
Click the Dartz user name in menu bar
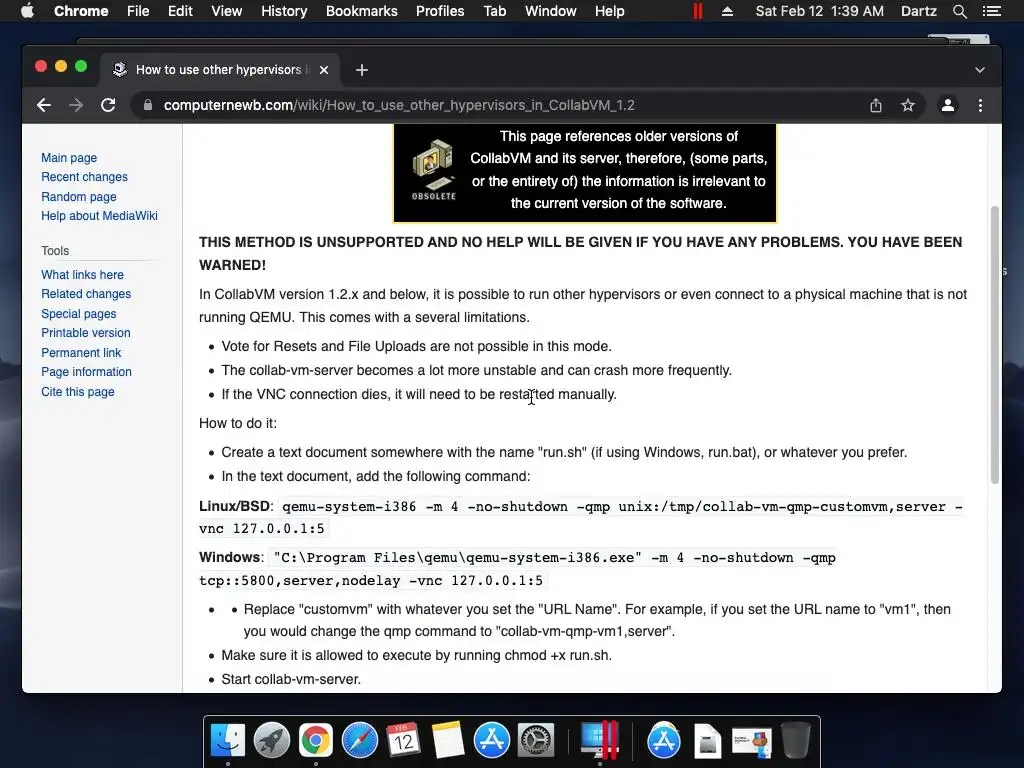point(918,11)
